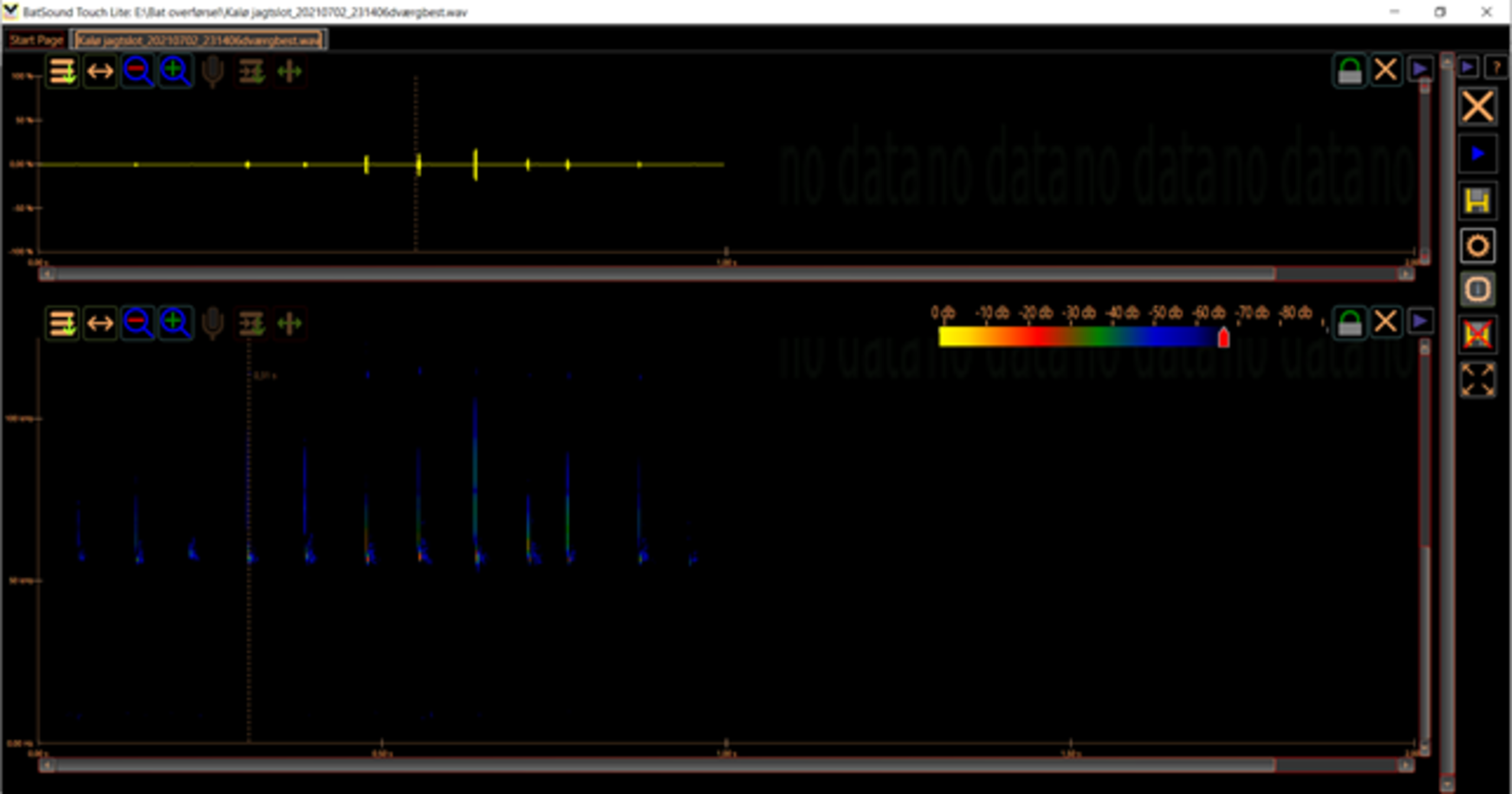Select the Kalø jagtslot wav file tab
Viewport: 1512px width, 794px height.
198,40
